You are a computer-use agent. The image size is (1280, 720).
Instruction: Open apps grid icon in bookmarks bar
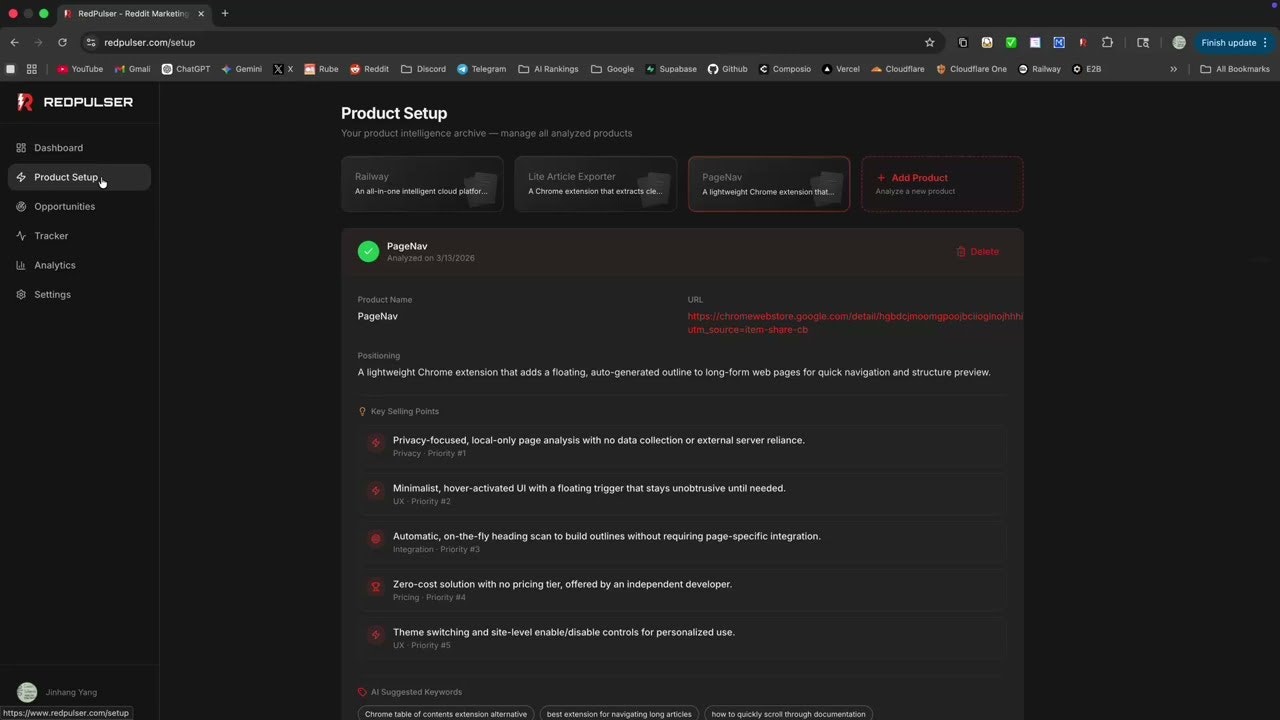[32, 69]
